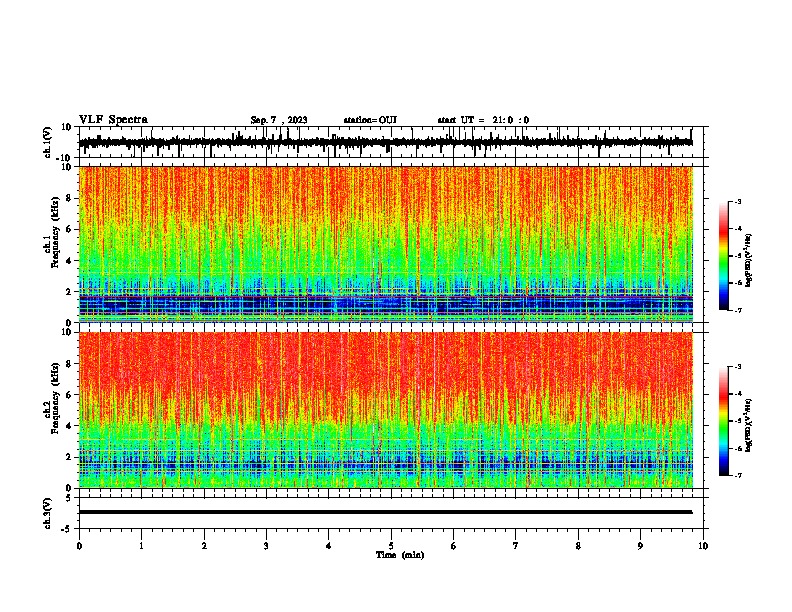The image size is (792, 612).
Task: Click the "VLF Spectra" title text
Action: pos(113,120)
